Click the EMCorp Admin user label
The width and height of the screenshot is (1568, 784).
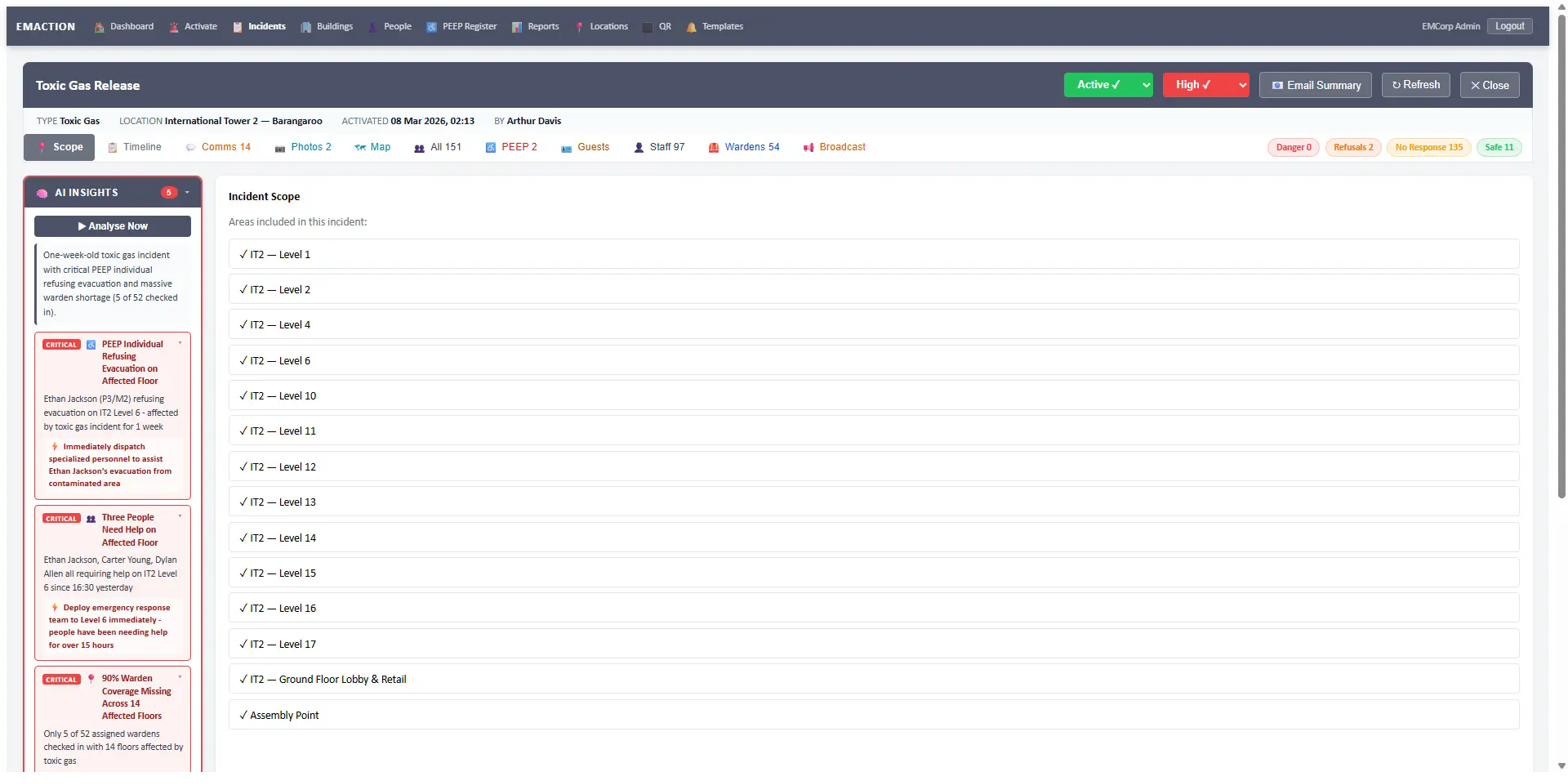1450,26
